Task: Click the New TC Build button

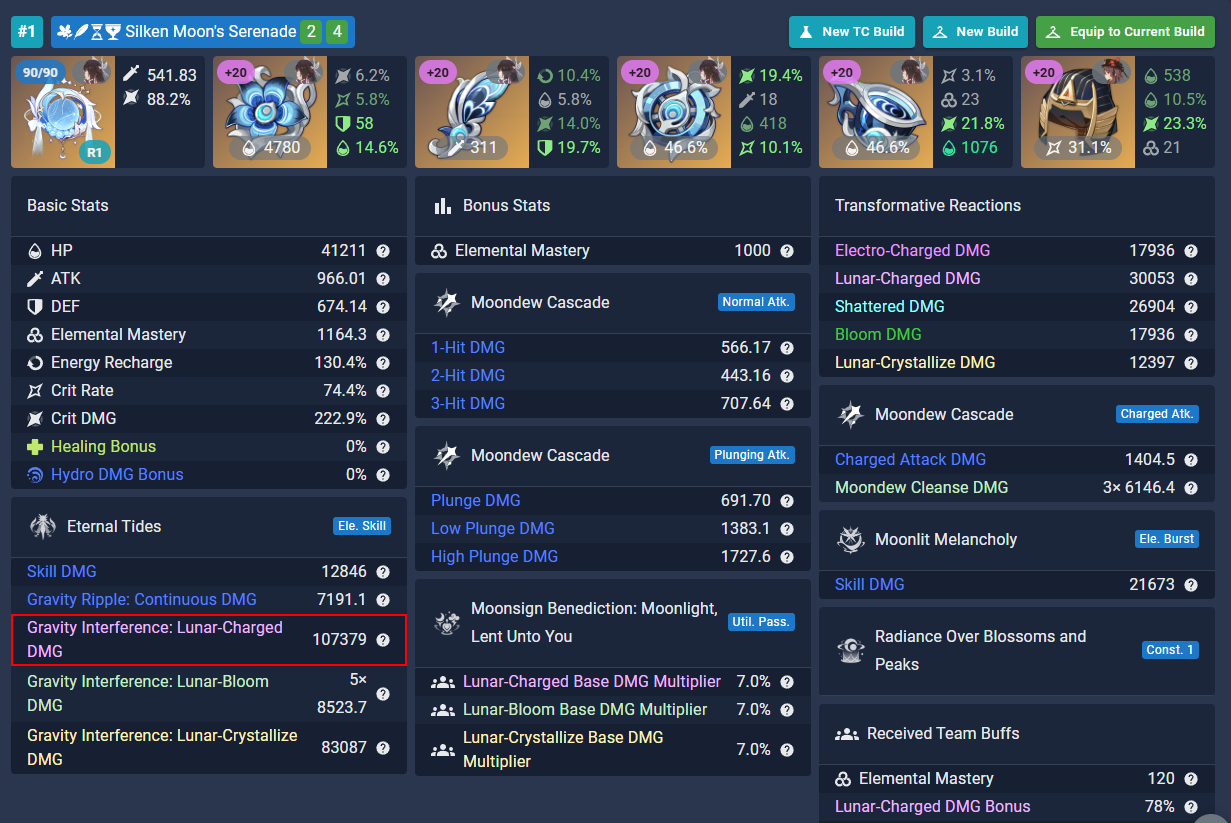Action: 852,32
